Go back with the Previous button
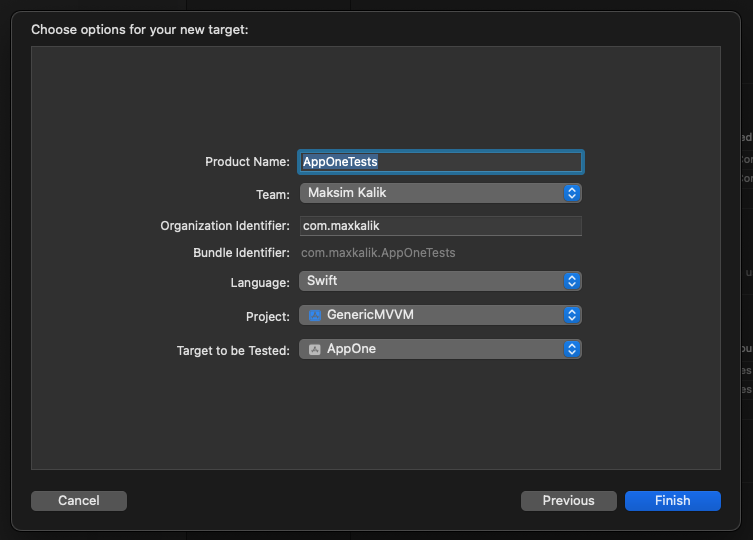The image size is (753, 540). [568, 500]
